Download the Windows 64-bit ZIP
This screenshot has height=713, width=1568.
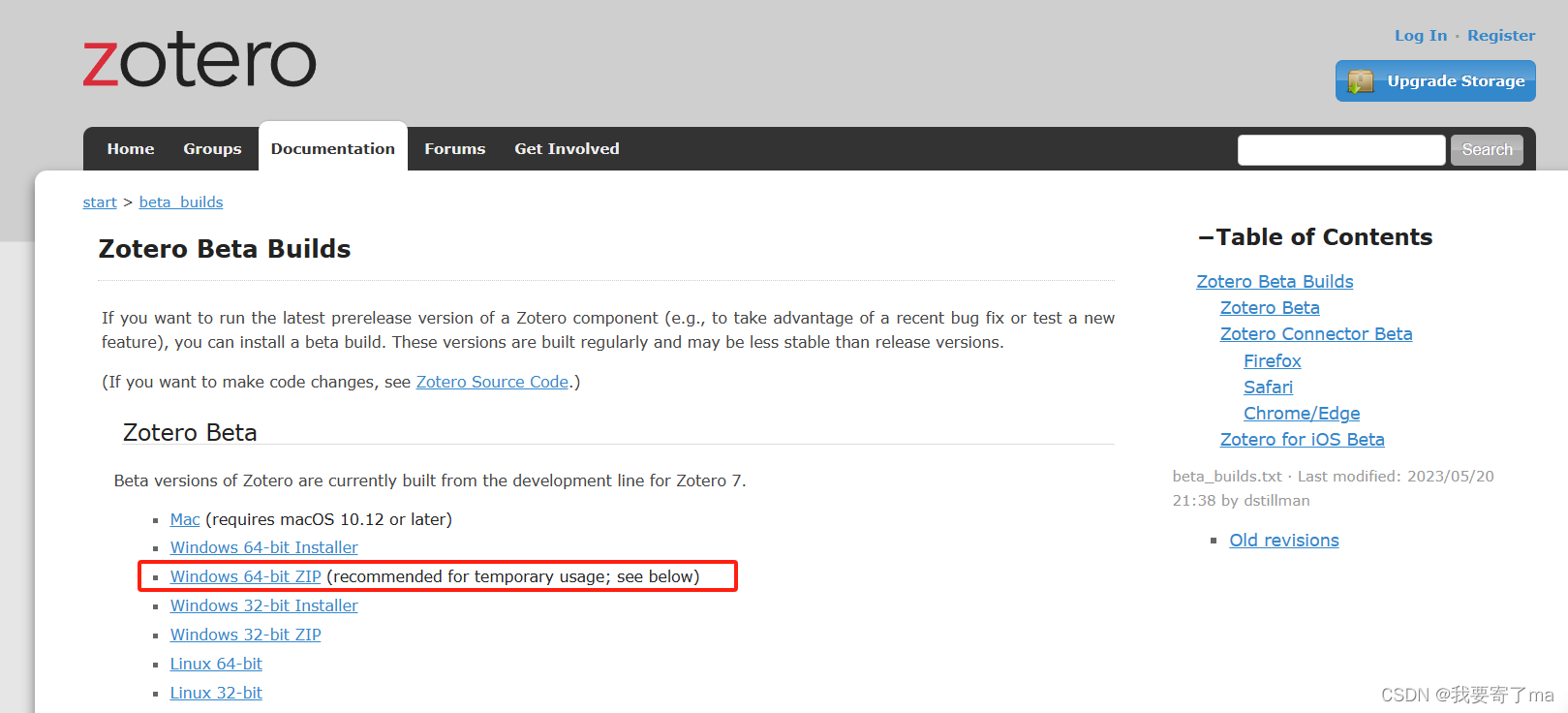pos(246,576)
